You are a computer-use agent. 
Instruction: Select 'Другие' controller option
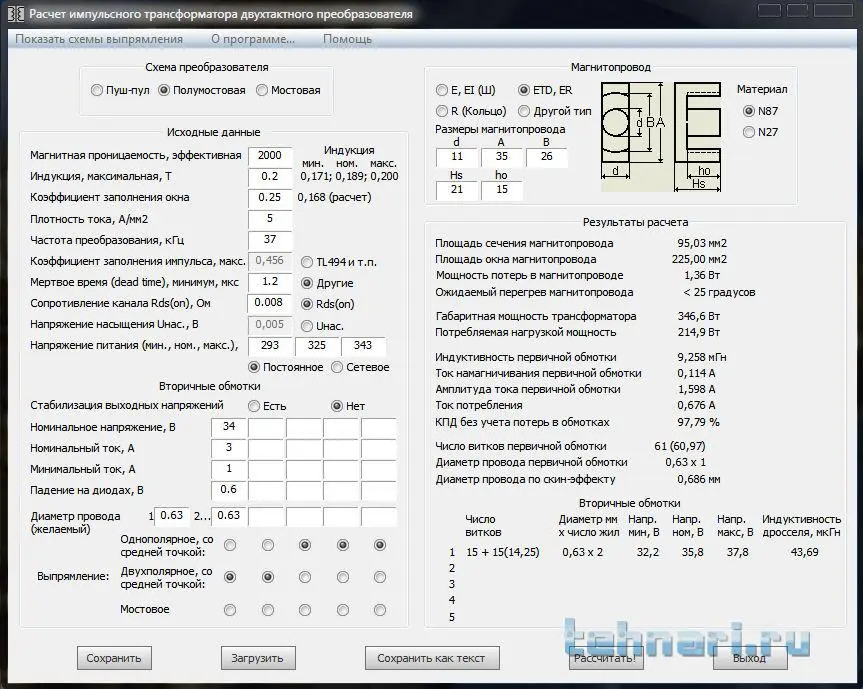pyautogui.click(x=327, y=283)
